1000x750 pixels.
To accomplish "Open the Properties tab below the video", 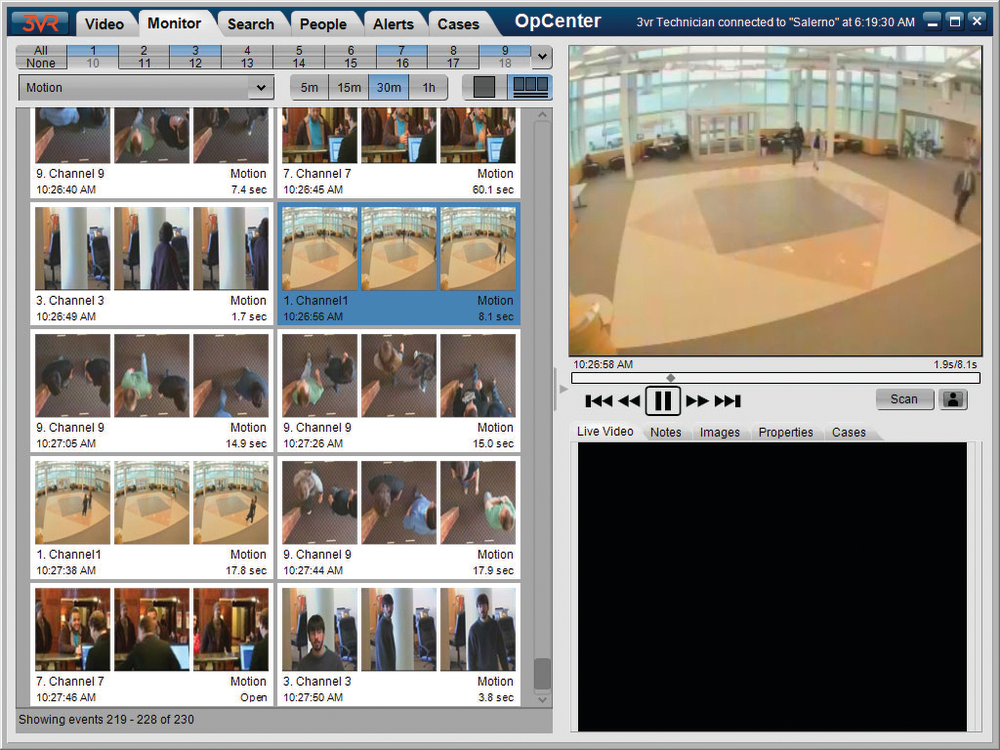I will click(786, 432).
